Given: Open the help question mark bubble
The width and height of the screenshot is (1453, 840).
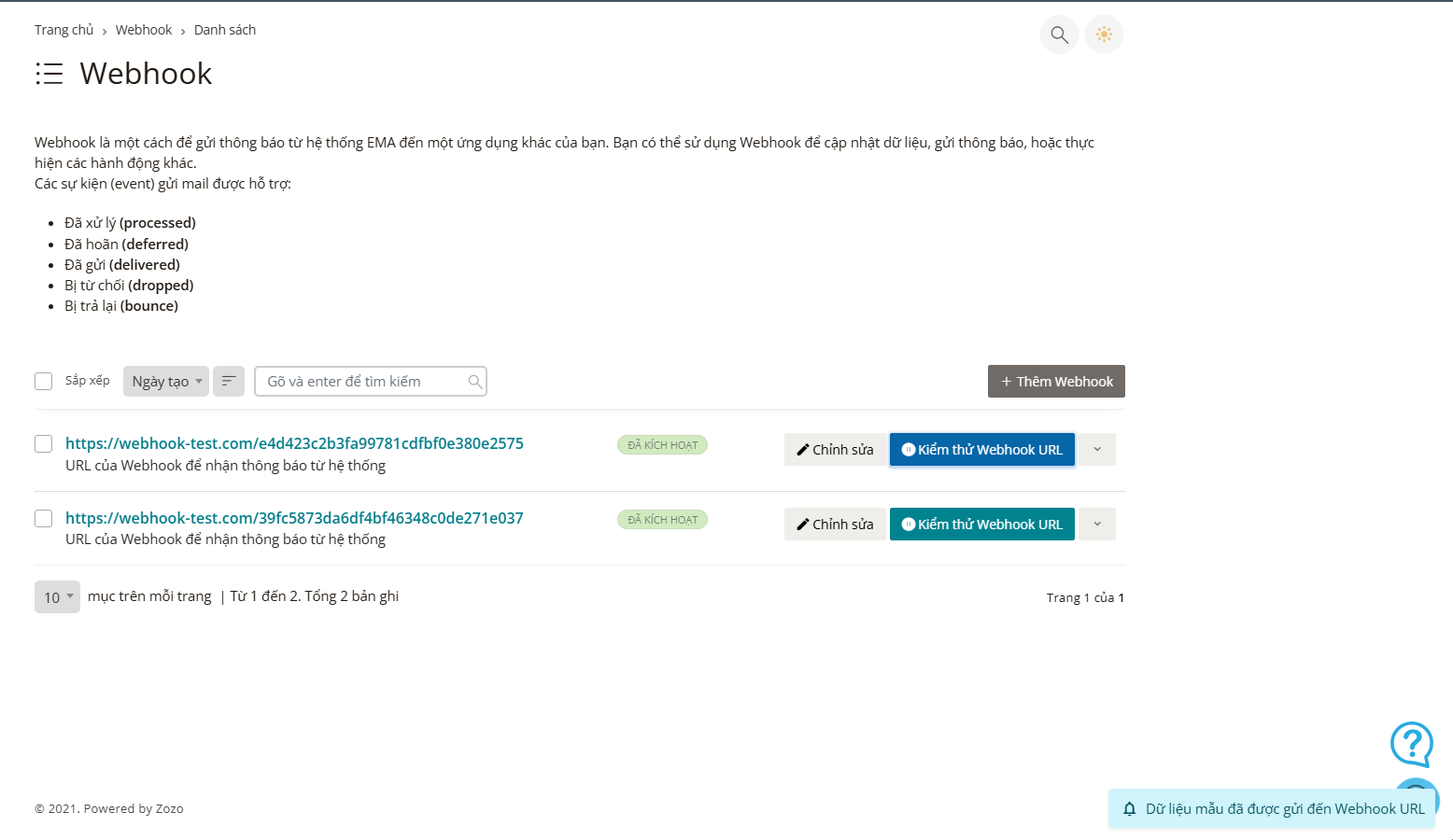Looking at the screenshot, I should pyautogui.click(x=1412, y=744).
